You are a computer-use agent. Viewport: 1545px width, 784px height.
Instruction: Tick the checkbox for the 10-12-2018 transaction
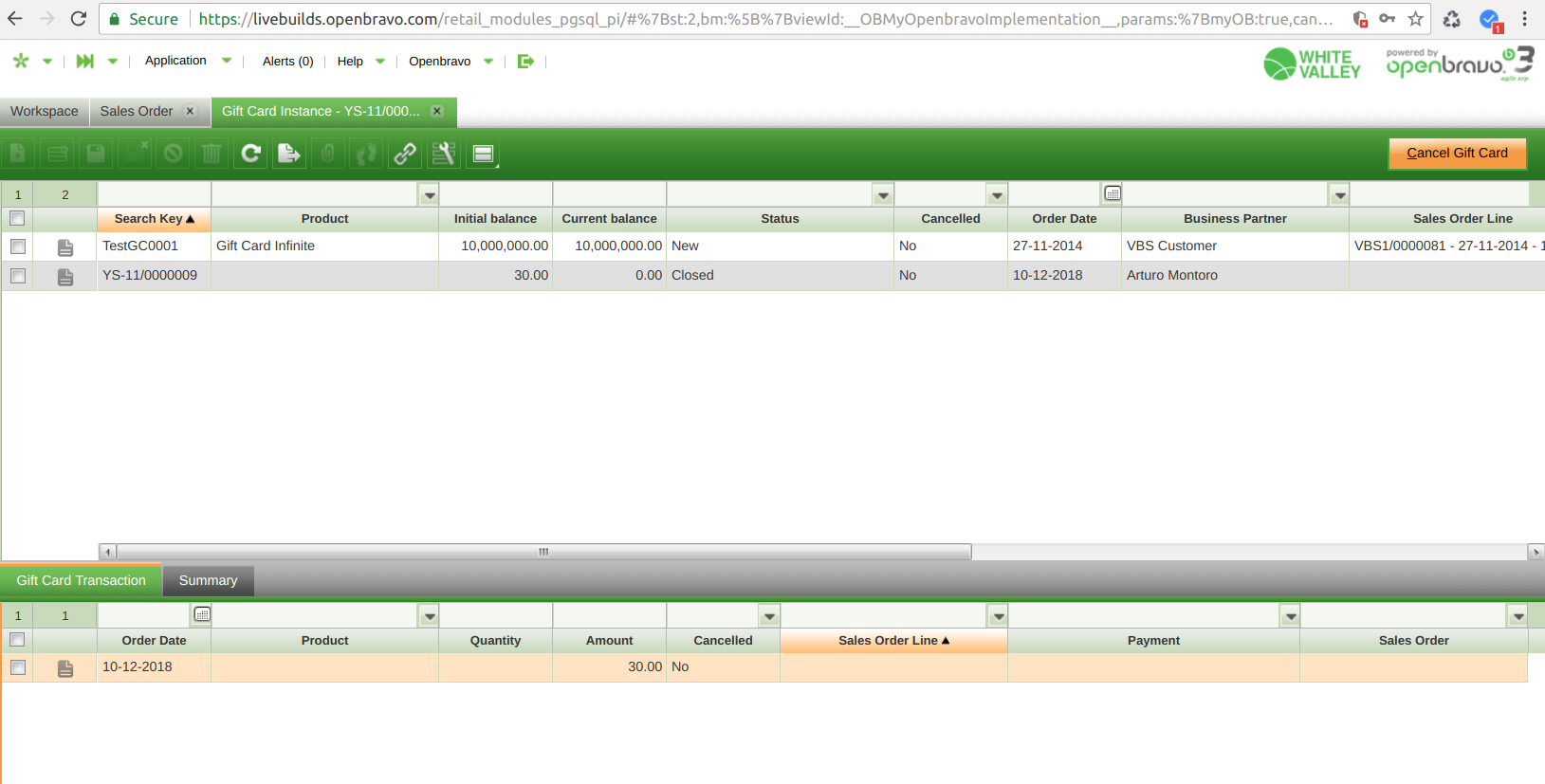point(18,666)
